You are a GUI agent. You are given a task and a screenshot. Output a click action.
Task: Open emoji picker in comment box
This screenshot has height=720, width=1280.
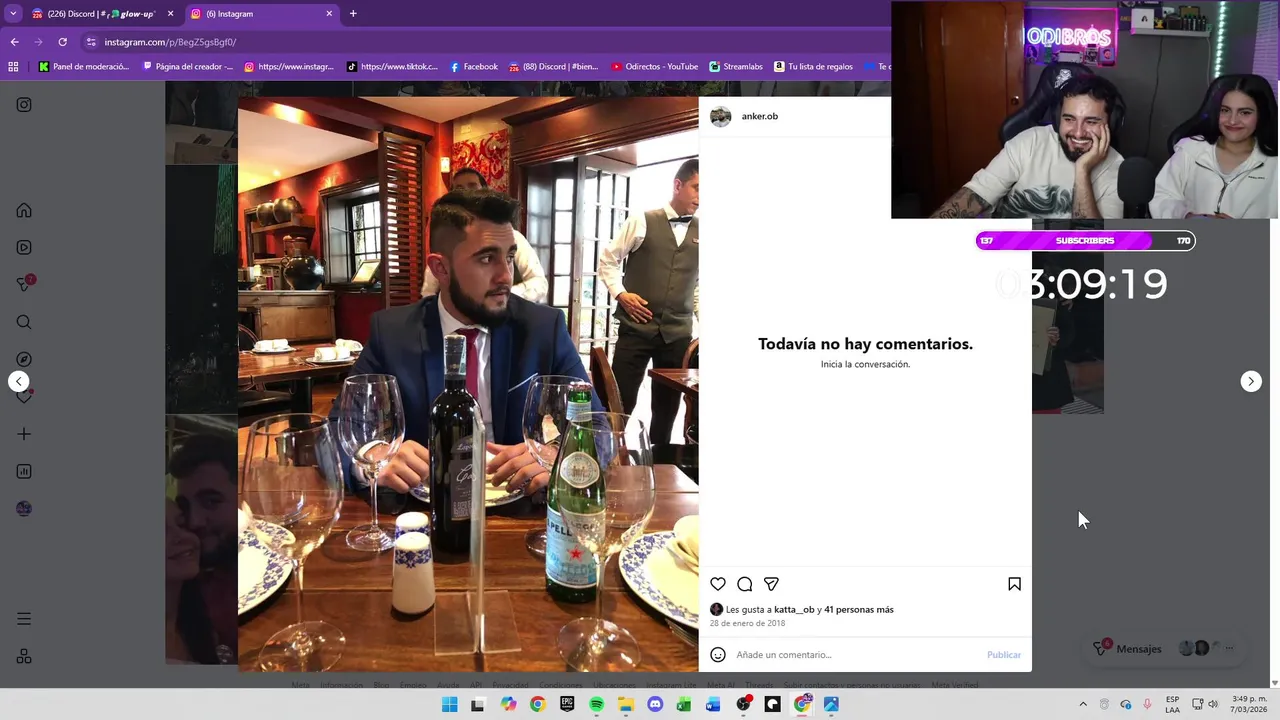tap(718, 655)
